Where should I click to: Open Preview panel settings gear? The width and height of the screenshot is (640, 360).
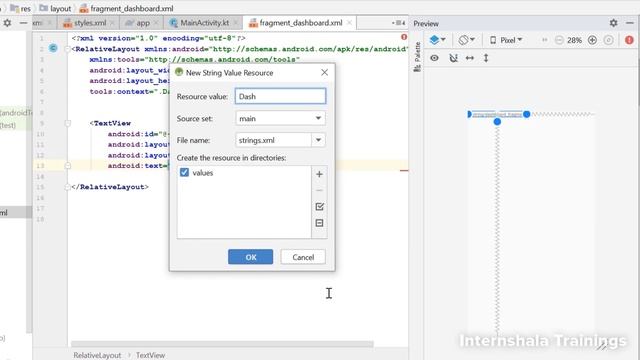pyautogui.click(x=613, y=23)
